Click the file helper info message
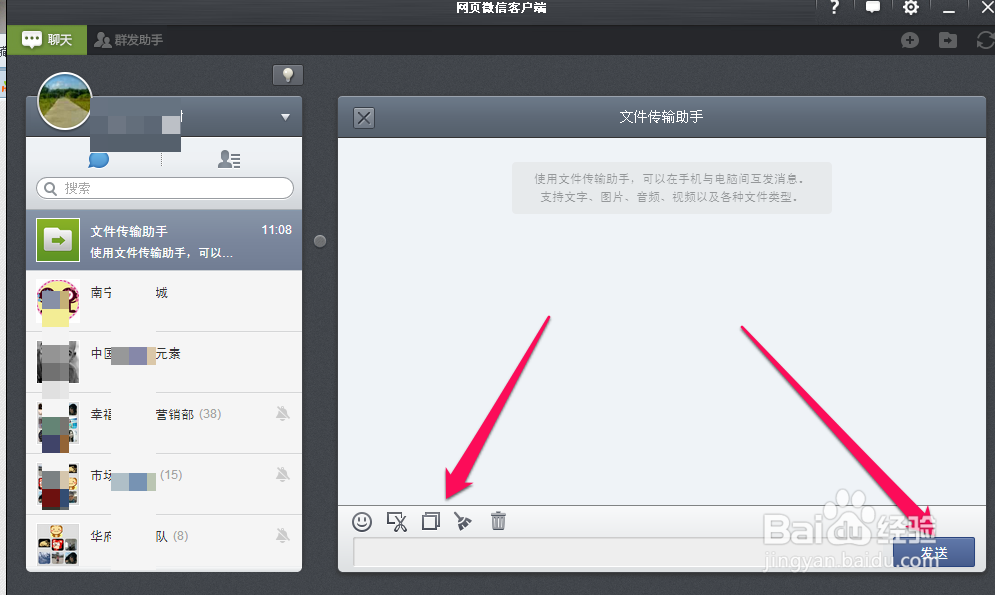 pos(671,188)
